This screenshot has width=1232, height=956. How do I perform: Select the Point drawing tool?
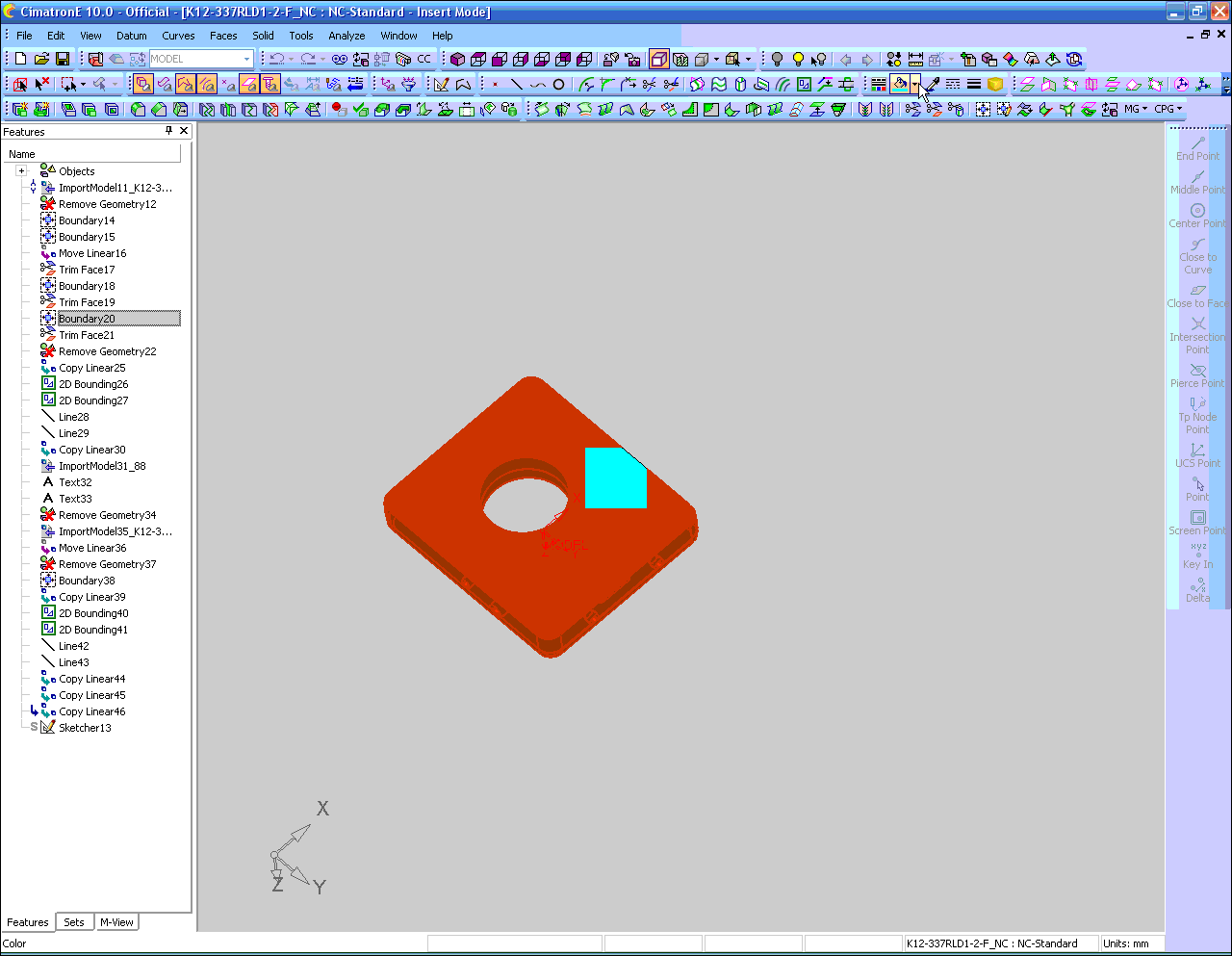(496, 84)
